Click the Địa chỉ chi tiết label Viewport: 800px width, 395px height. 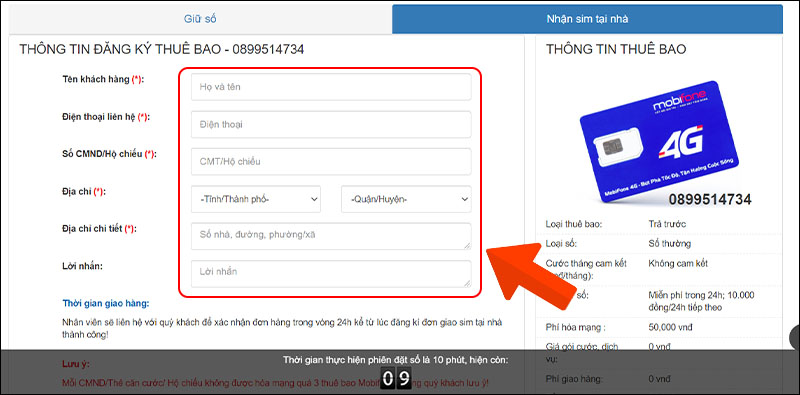(99, 229)
